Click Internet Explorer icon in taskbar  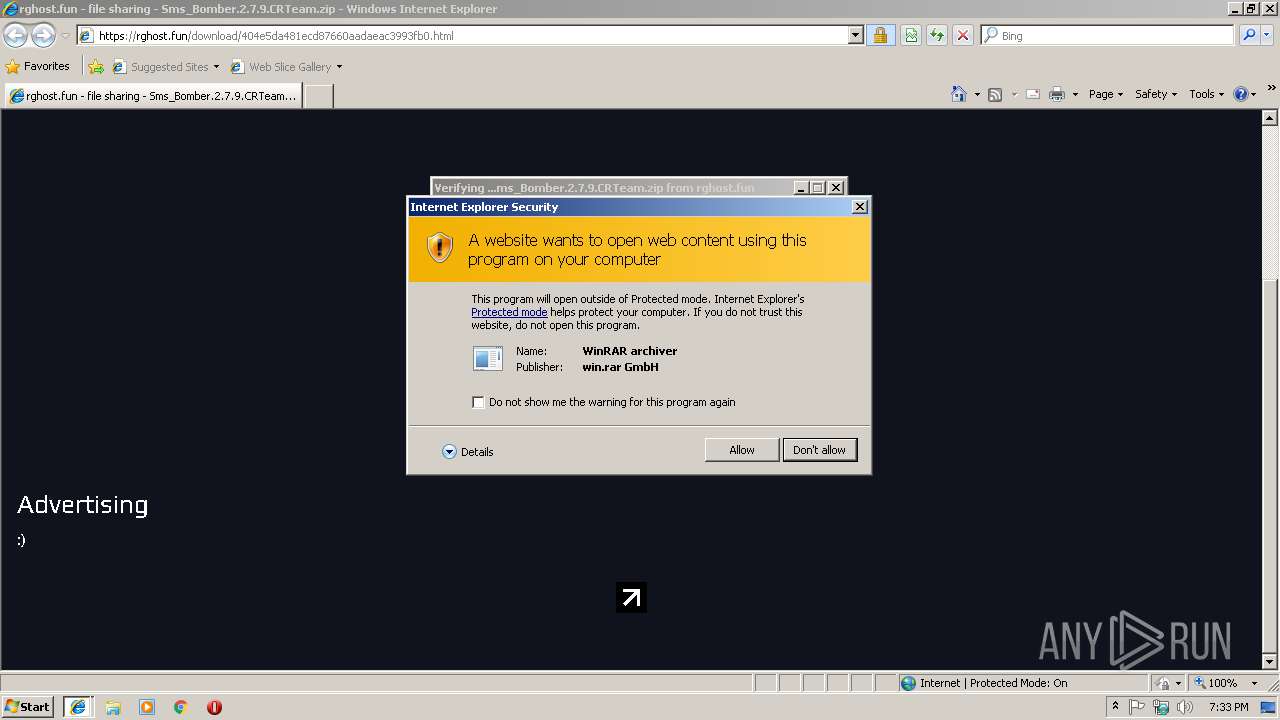coord(77,707)
